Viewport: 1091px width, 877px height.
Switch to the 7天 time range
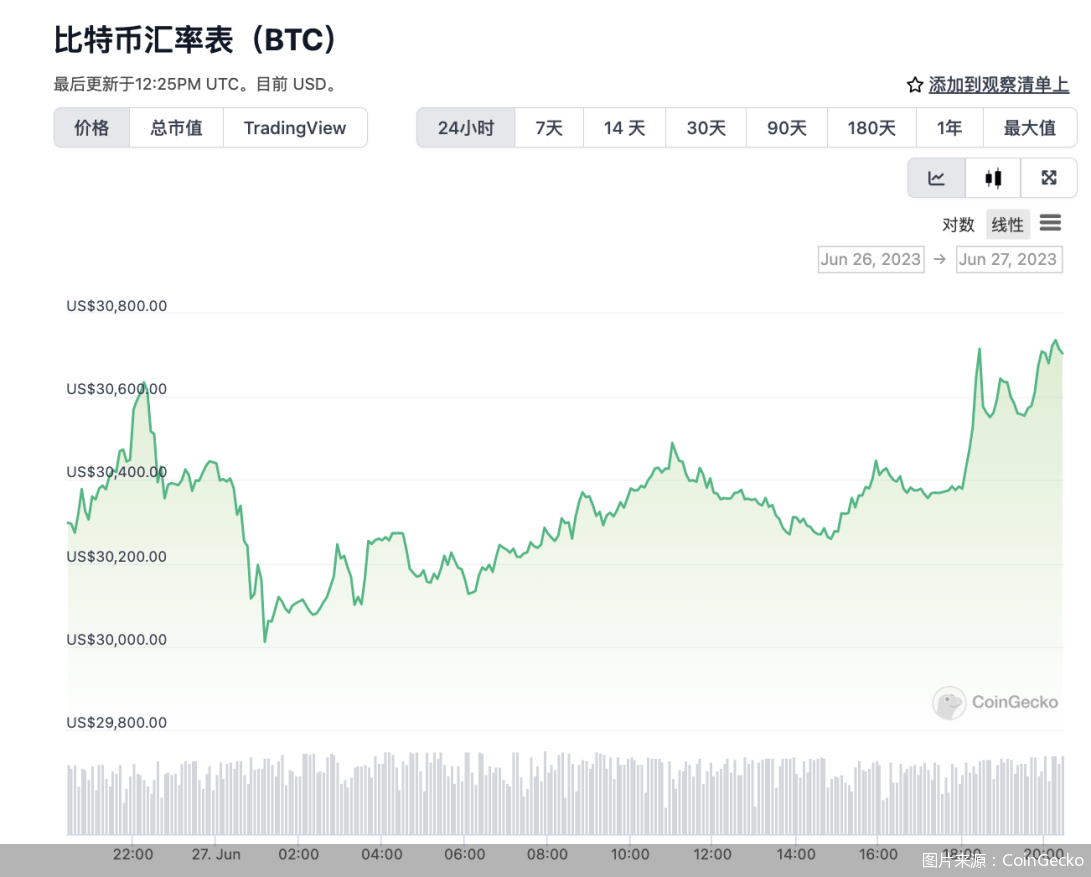pos(549,127)
